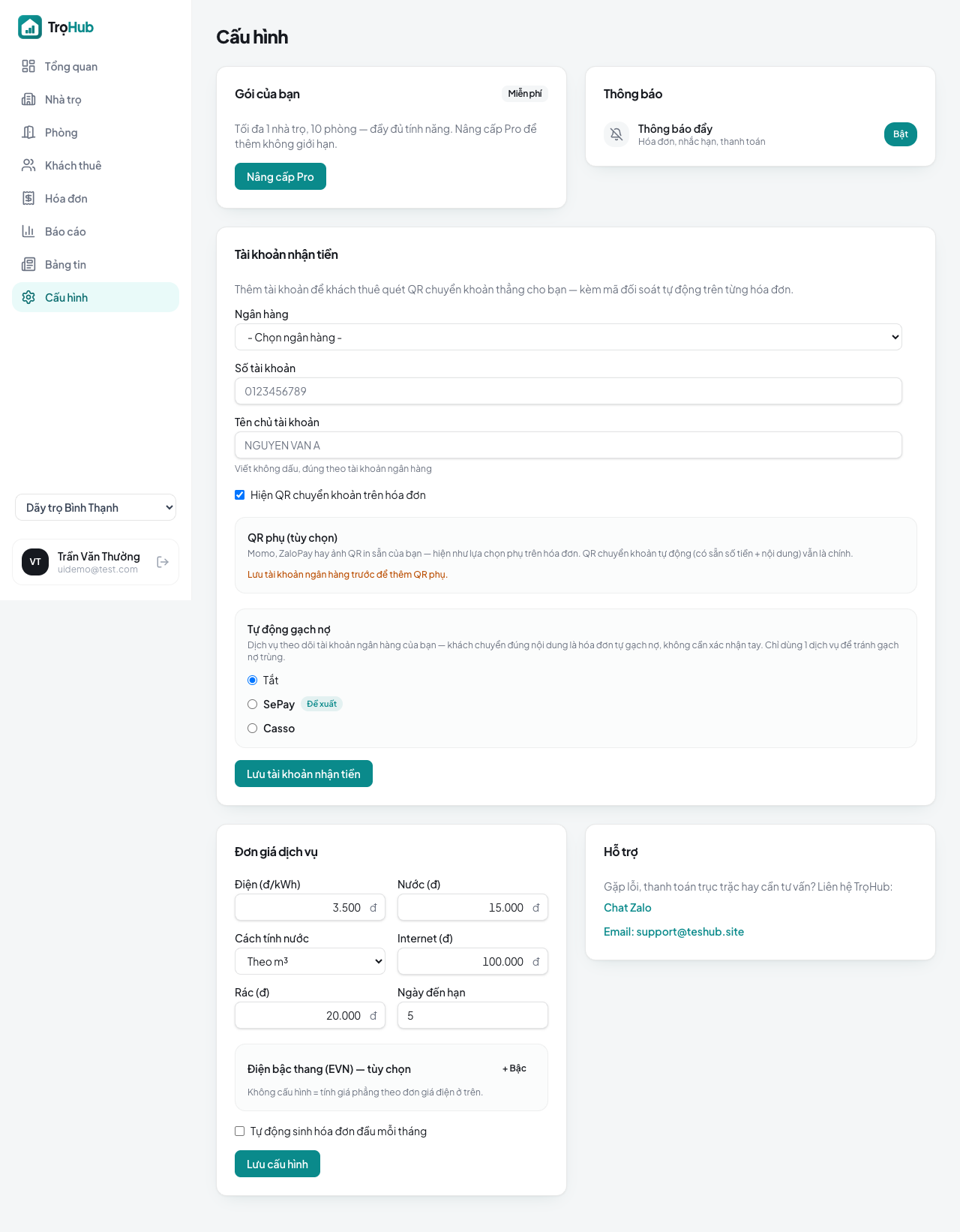
Task: Click the Nâng cấp Pro button
Action: click(280, 176)
